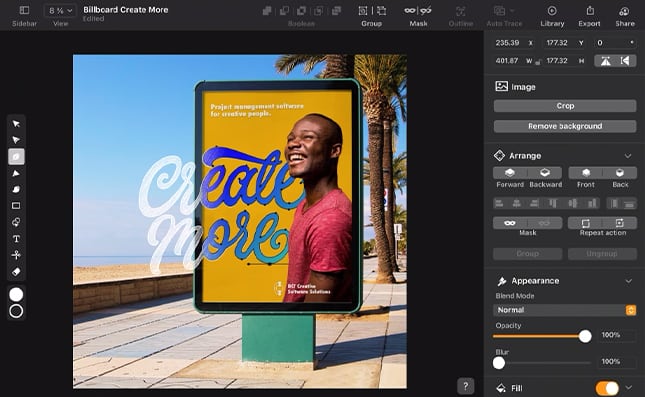
Task: Select the Shape Builder tool
Action: (16, 222)
